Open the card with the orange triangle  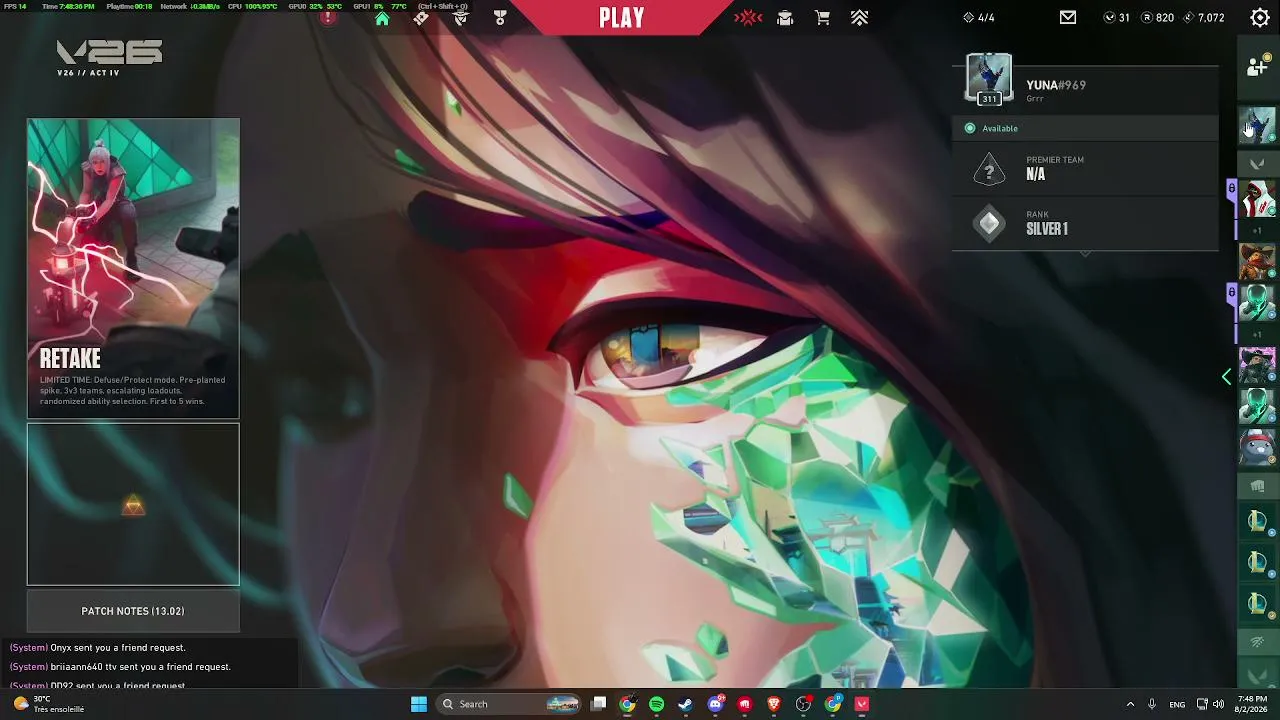pyautogui.click(x=133, y=504)
